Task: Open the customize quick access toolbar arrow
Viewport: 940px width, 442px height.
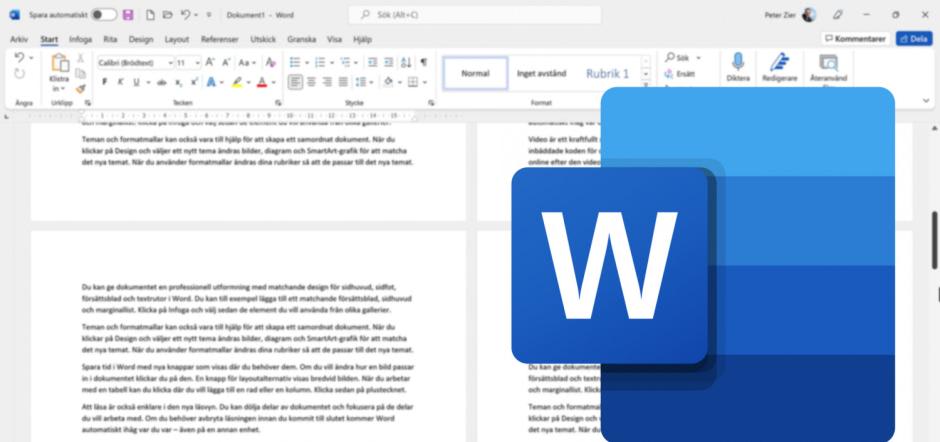Action: click(x=209, y=15)
